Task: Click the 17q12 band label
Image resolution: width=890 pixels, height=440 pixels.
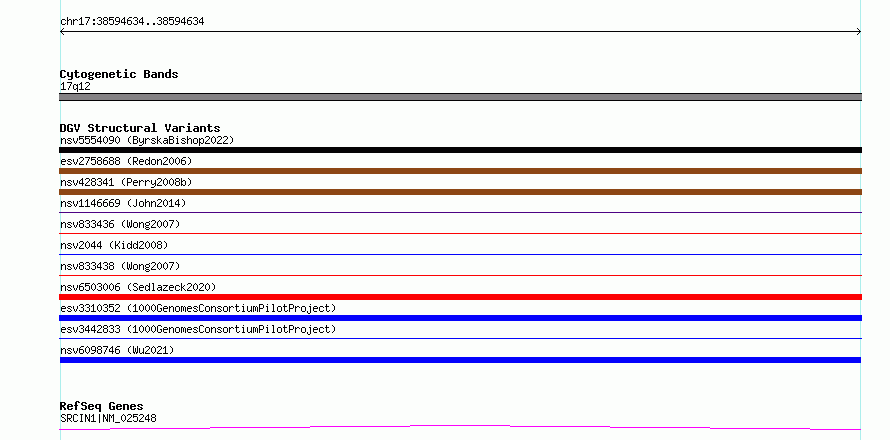Action: tap(75, 87)
